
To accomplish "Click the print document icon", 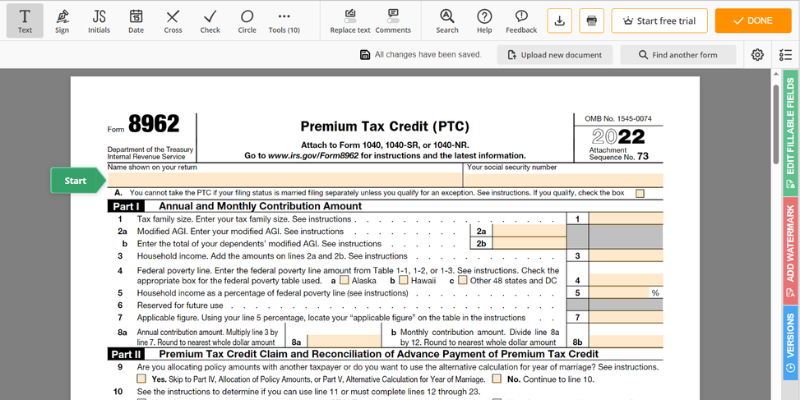I will tap(591, 20).
